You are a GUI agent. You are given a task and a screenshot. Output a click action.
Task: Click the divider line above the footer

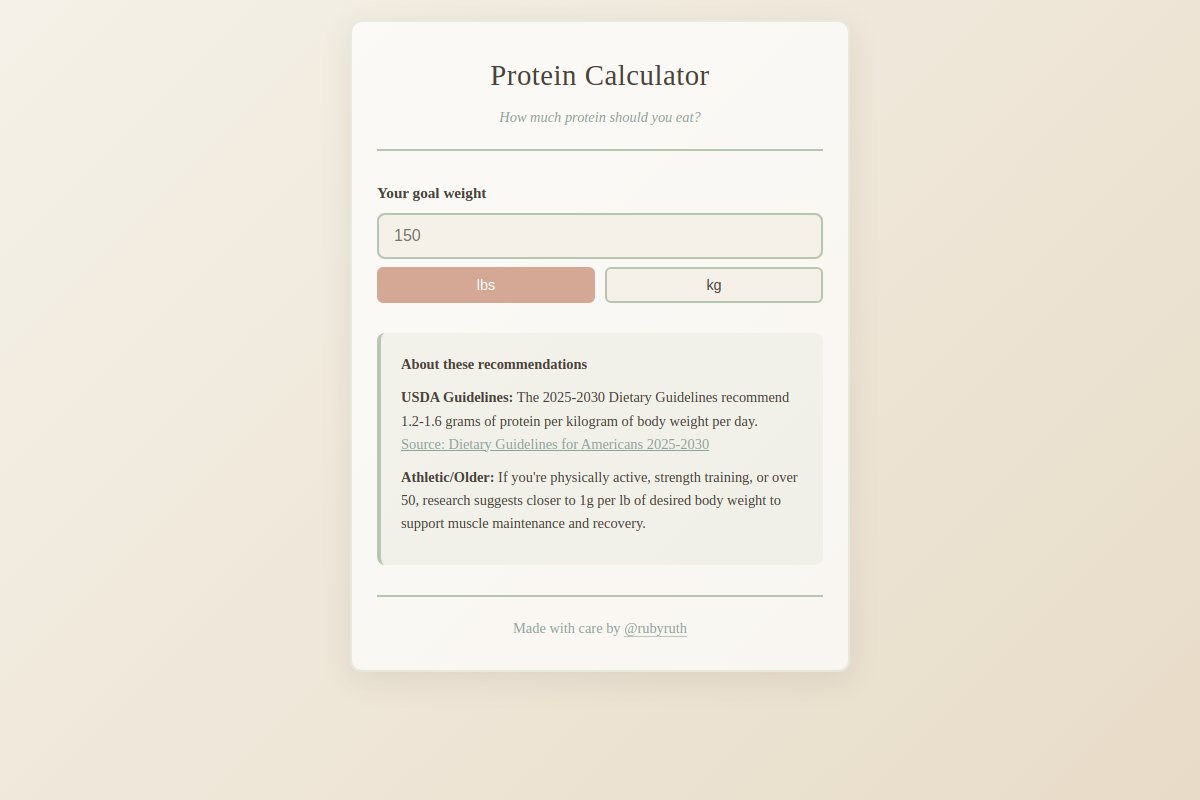599,597
